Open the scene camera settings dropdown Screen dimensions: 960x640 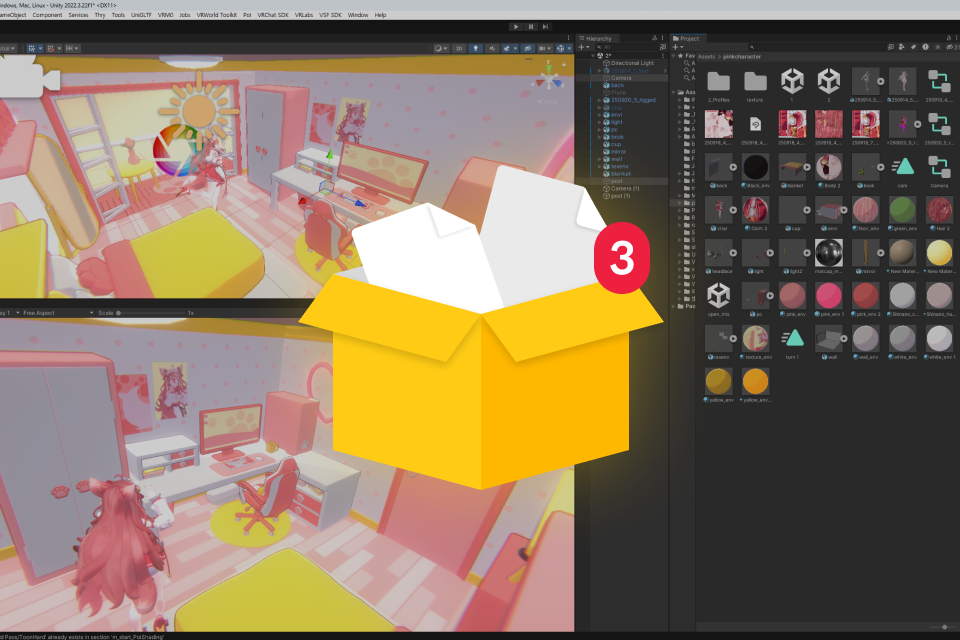(x=544, y=48)
